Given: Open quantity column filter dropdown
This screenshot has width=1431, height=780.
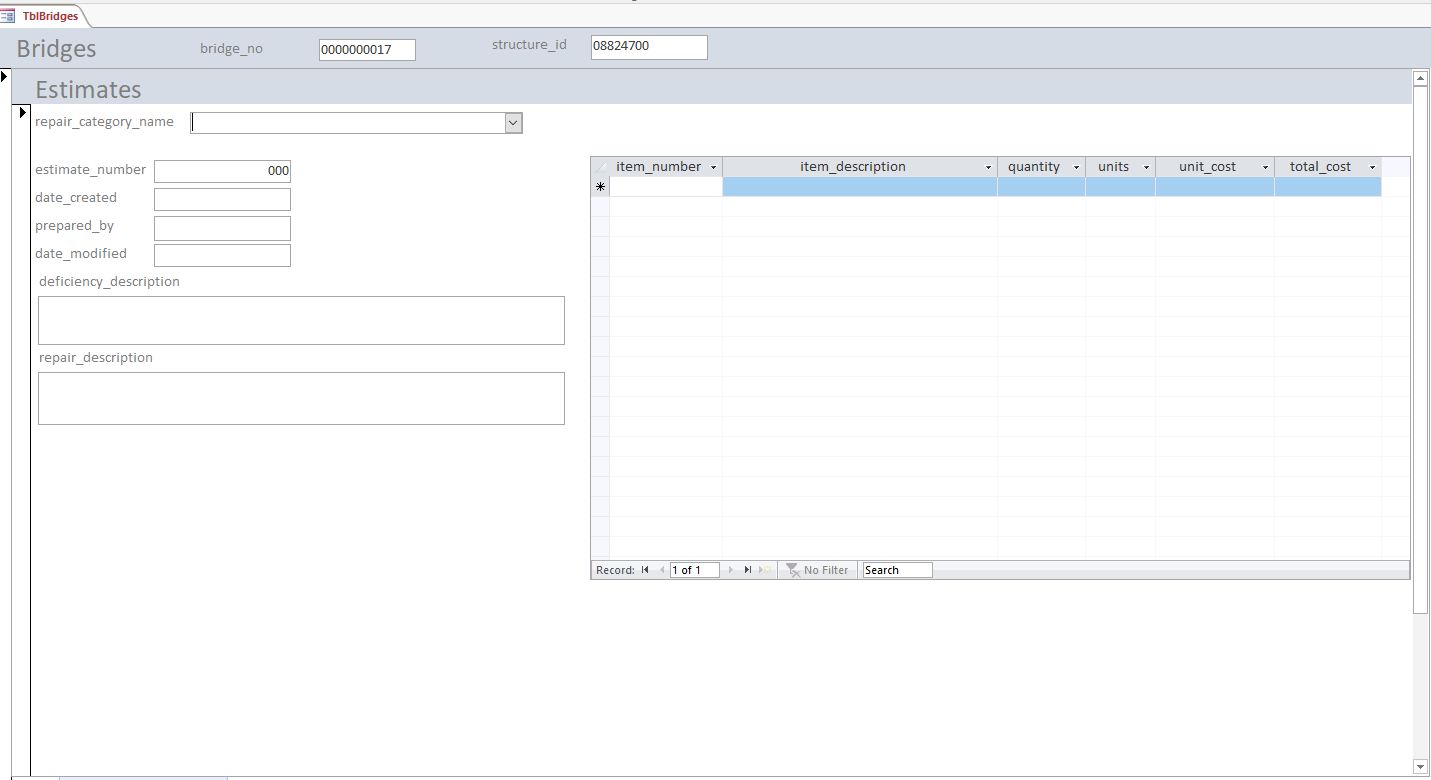Looking at the screenshot, I should [x=1077, y=167].
